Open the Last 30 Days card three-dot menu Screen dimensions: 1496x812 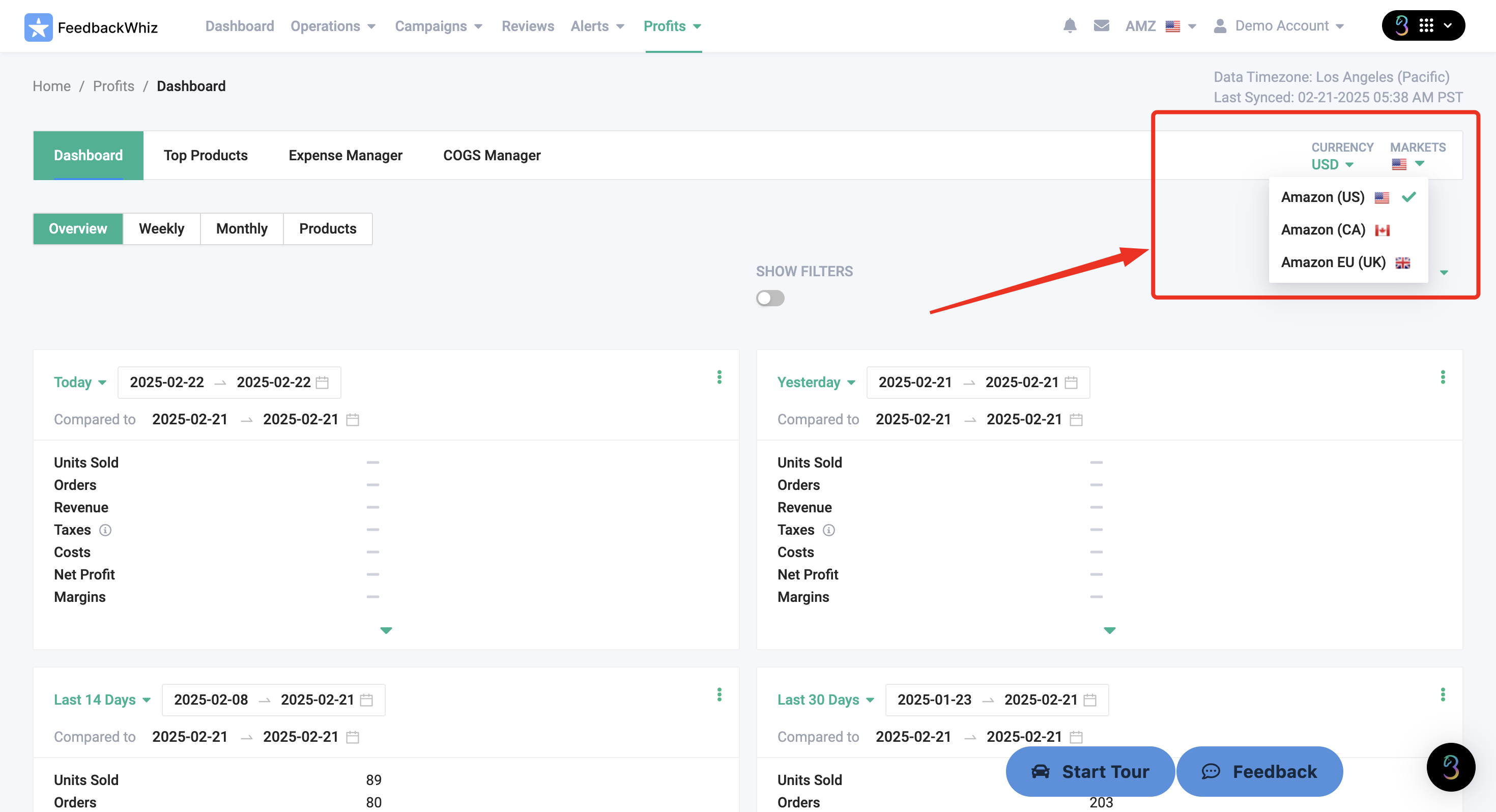click(x=1443, y=694)
